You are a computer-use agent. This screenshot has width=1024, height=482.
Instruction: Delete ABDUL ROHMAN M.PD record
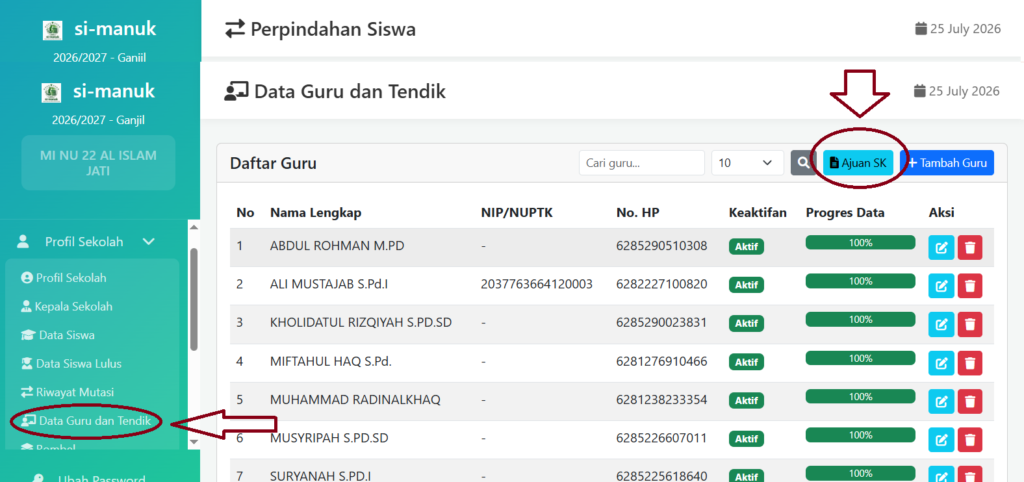pos(970,248)
